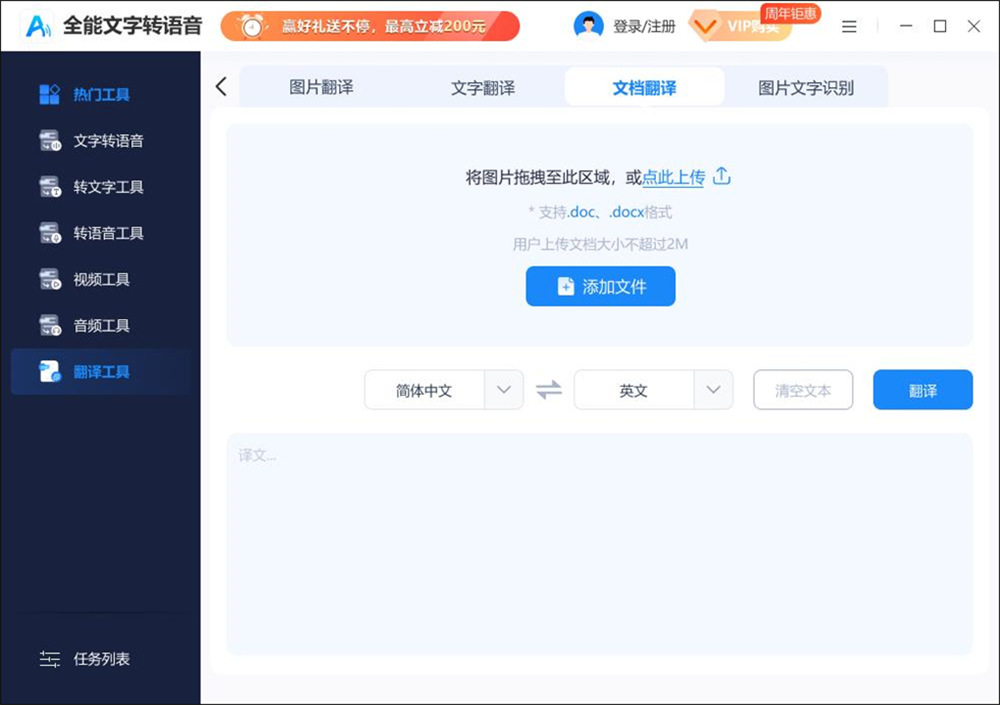The width and height of the screenshot is (1000, 705).
Task: Go back with the left arrow
Action: (221, 86)
